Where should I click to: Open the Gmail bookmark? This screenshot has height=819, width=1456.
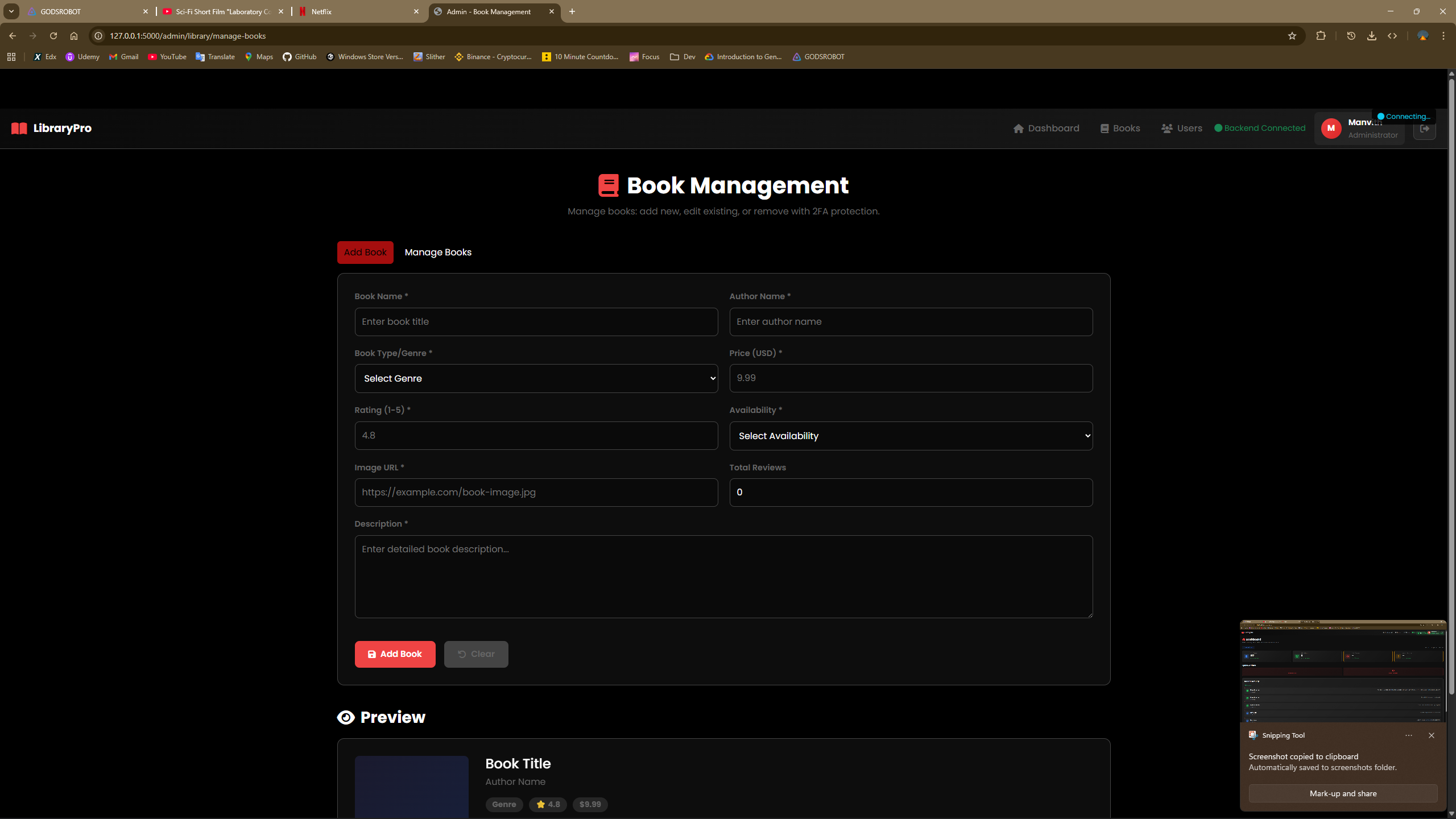(123, 57)
